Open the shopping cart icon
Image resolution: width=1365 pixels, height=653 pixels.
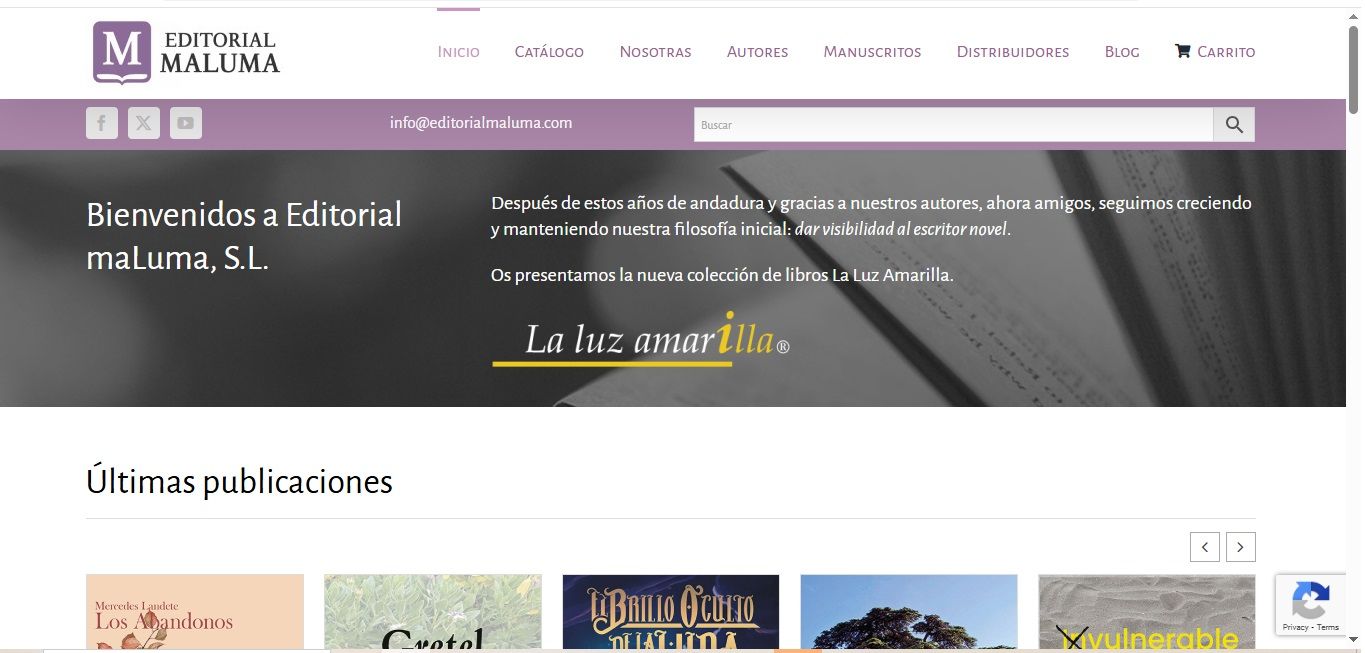coord(1182,51)
